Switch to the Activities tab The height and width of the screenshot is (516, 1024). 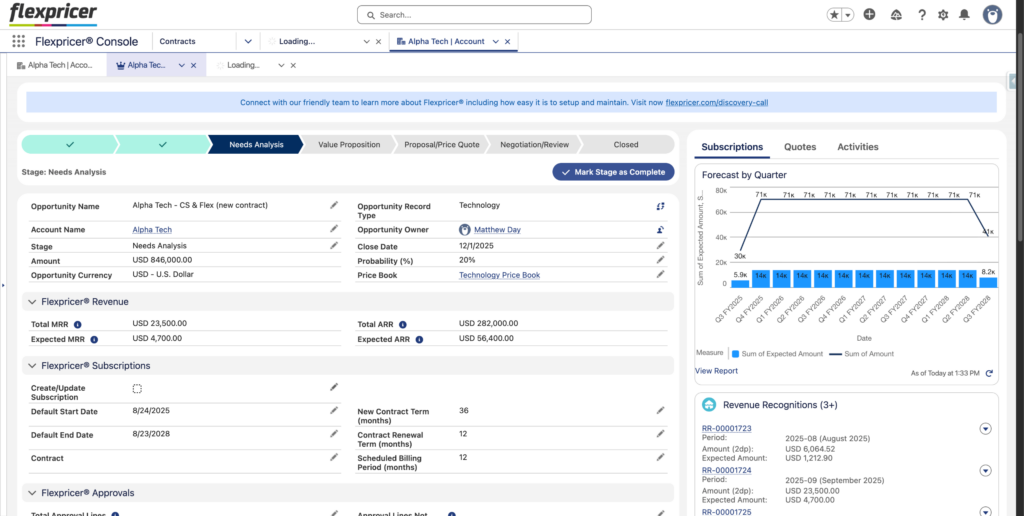tap(857, 147)
